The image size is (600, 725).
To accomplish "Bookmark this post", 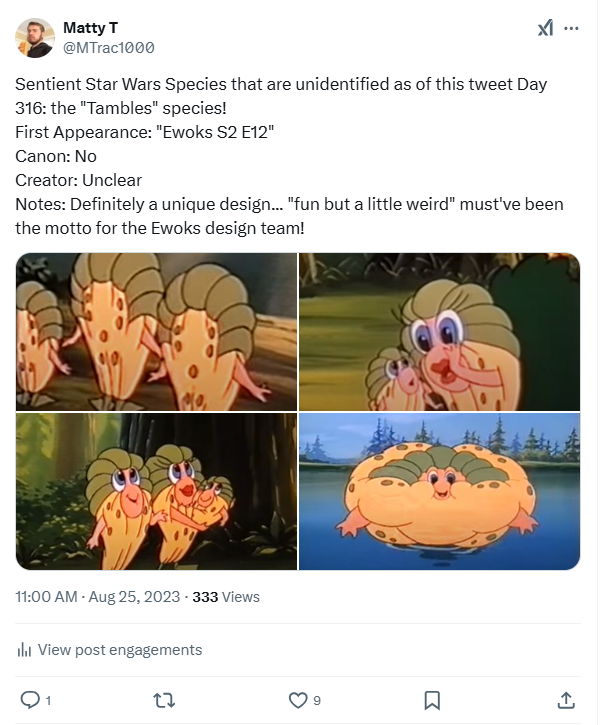I will (x=431, y=699).
